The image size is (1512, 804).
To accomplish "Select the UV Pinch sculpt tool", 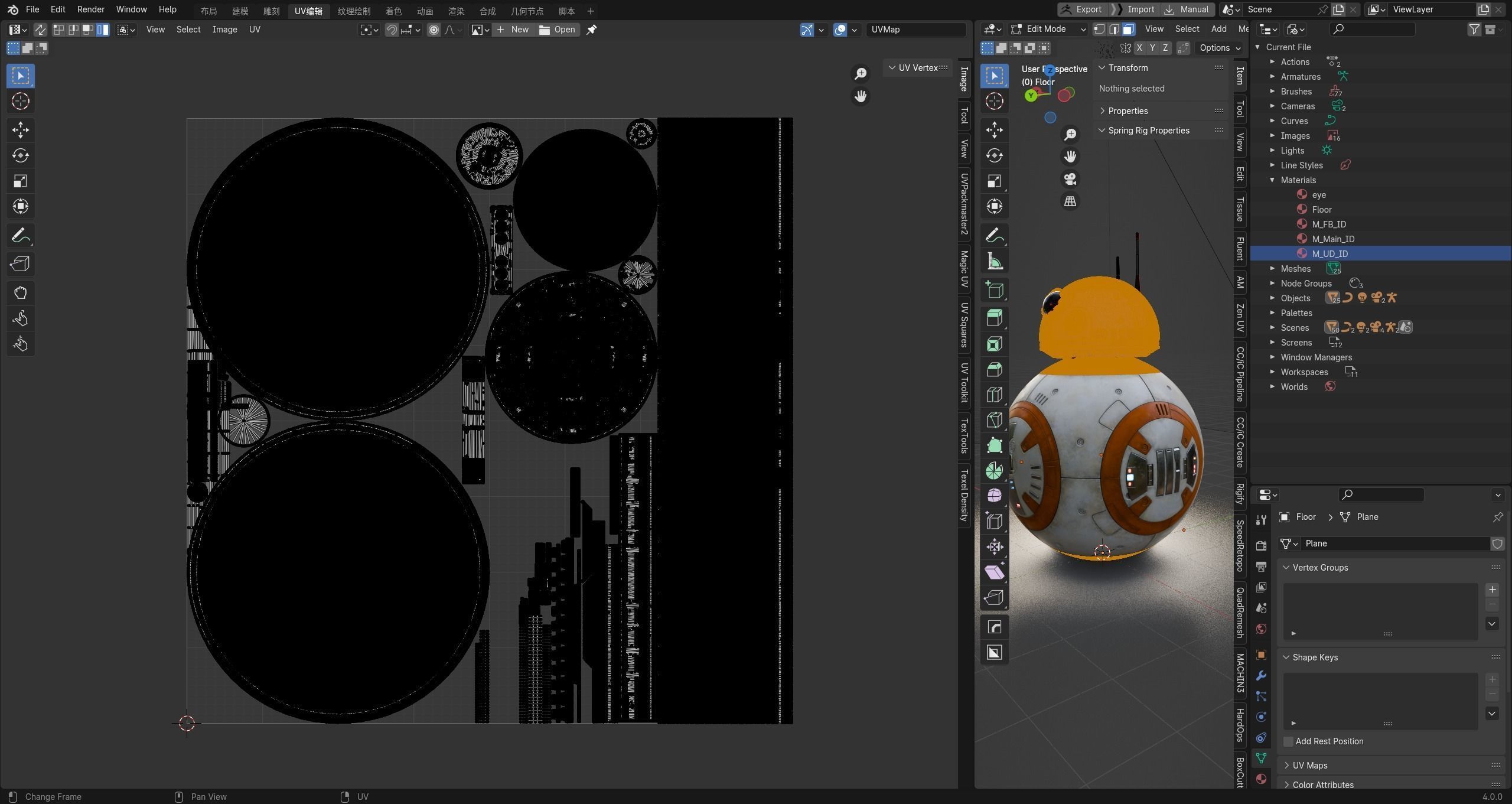I will click(x=21, y=344).
